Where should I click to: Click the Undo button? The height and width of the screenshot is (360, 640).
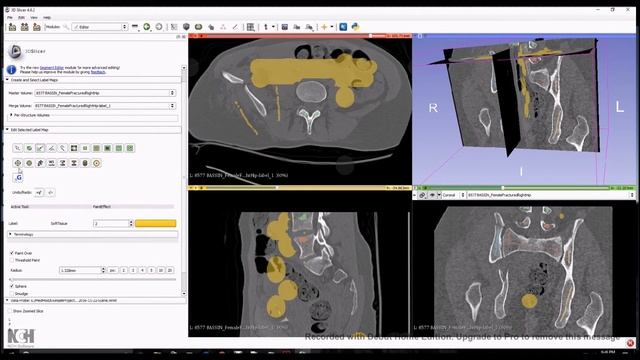[x=39, y=192]
